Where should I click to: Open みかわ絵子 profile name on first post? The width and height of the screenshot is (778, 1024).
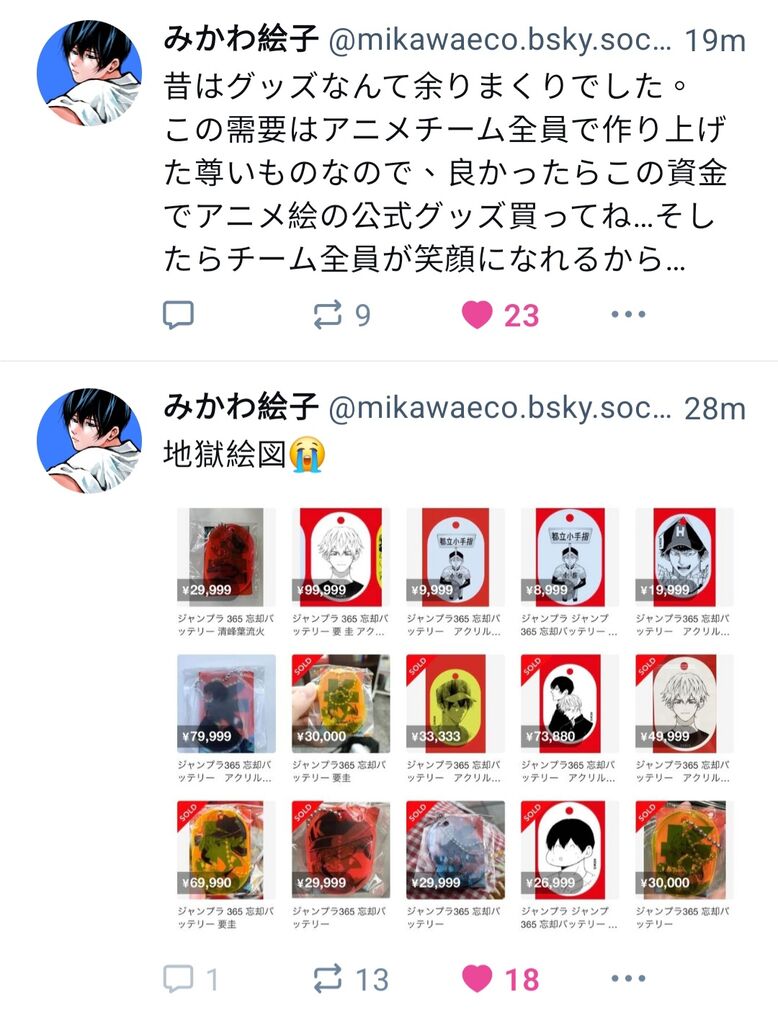(x=240, y=39)
